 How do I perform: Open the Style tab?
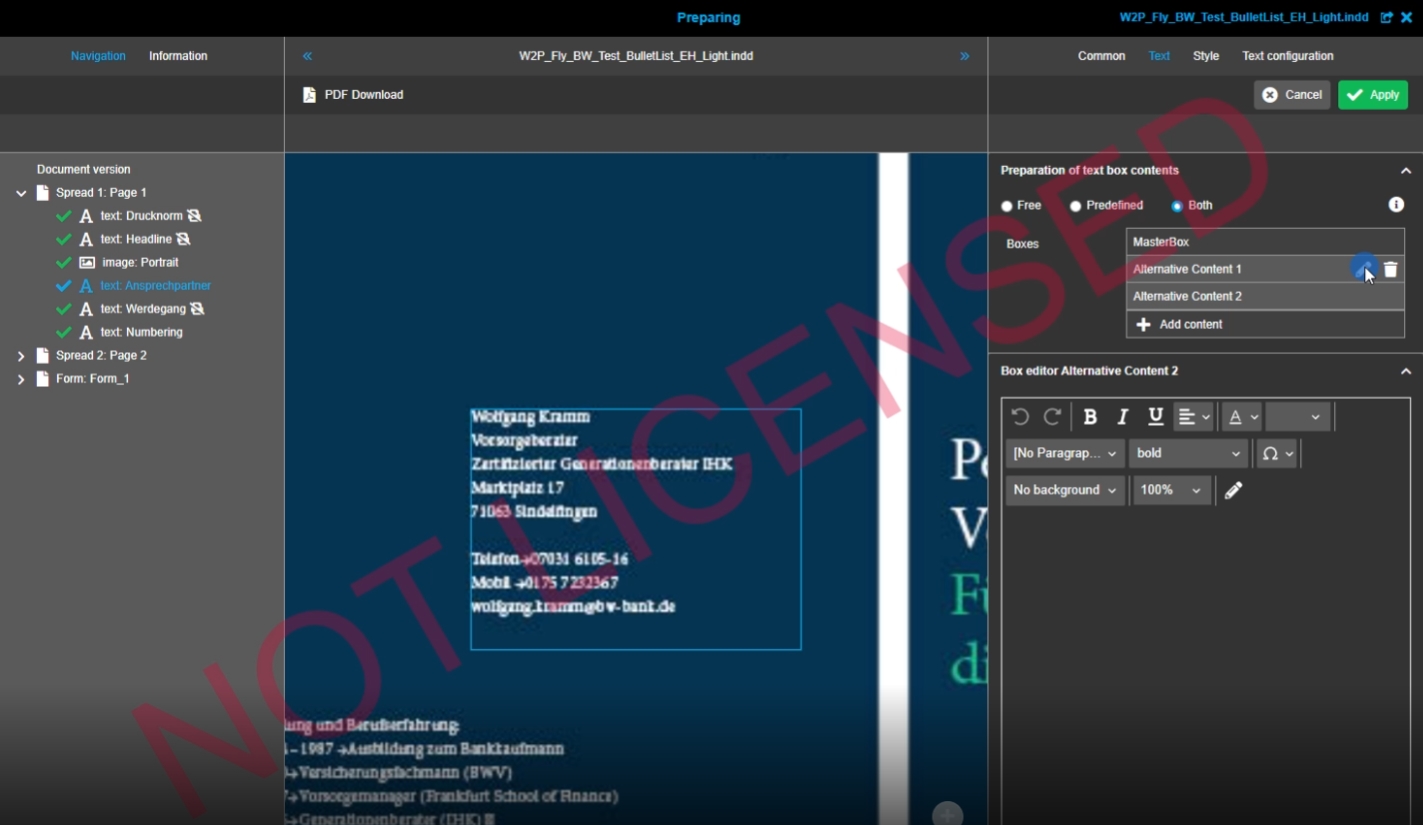tap(1206, 56)
